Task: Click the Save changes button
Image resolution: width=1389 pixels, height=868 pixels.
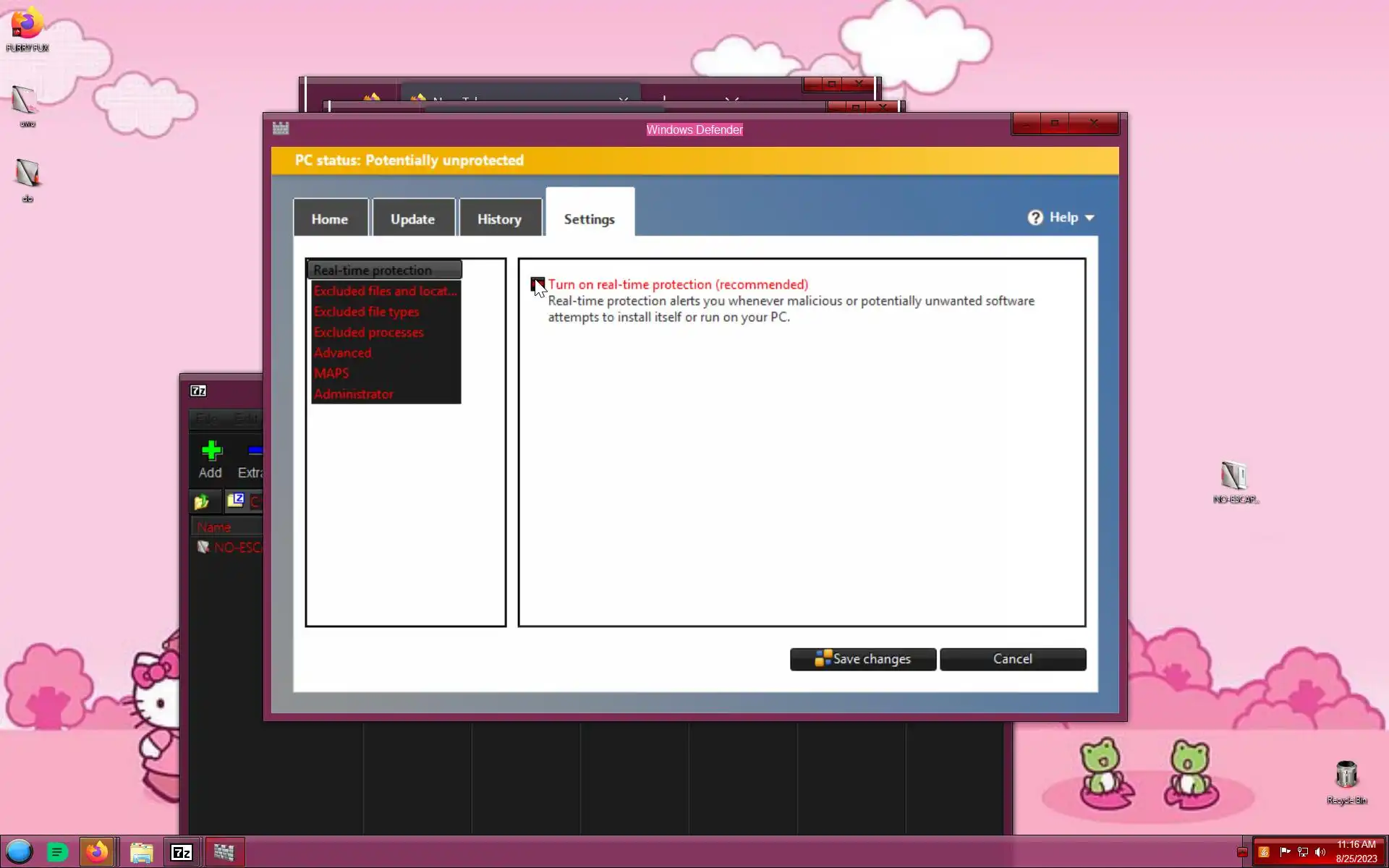Action: (862, 659)
